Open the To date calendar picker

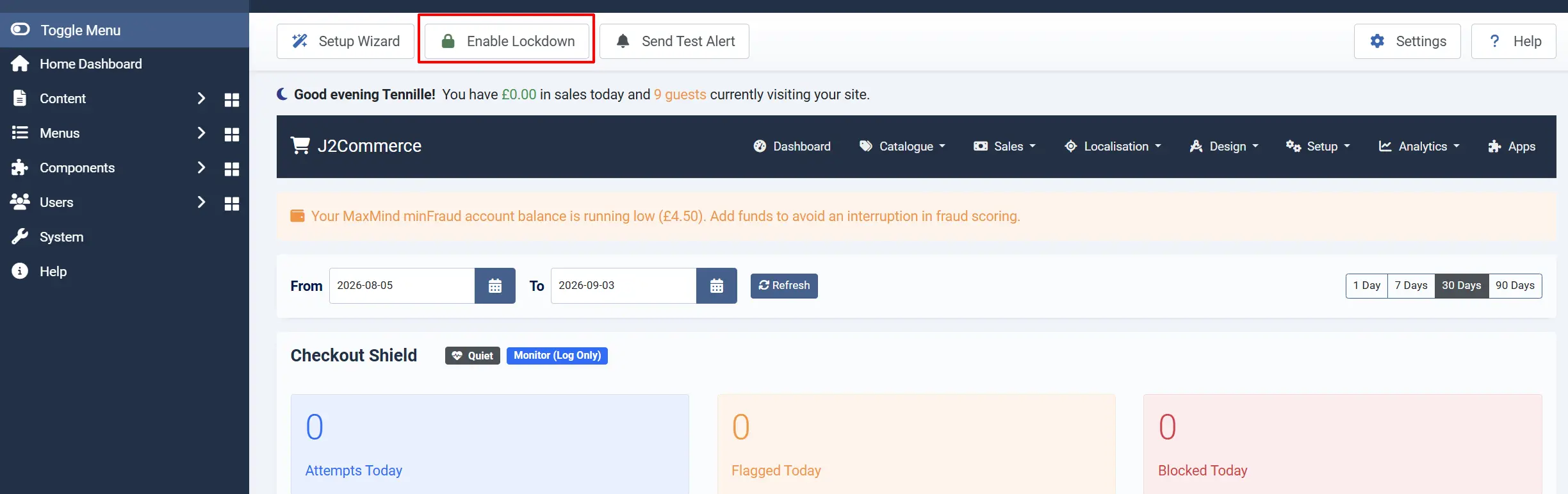pyautogui.click(x=717, y=286)
